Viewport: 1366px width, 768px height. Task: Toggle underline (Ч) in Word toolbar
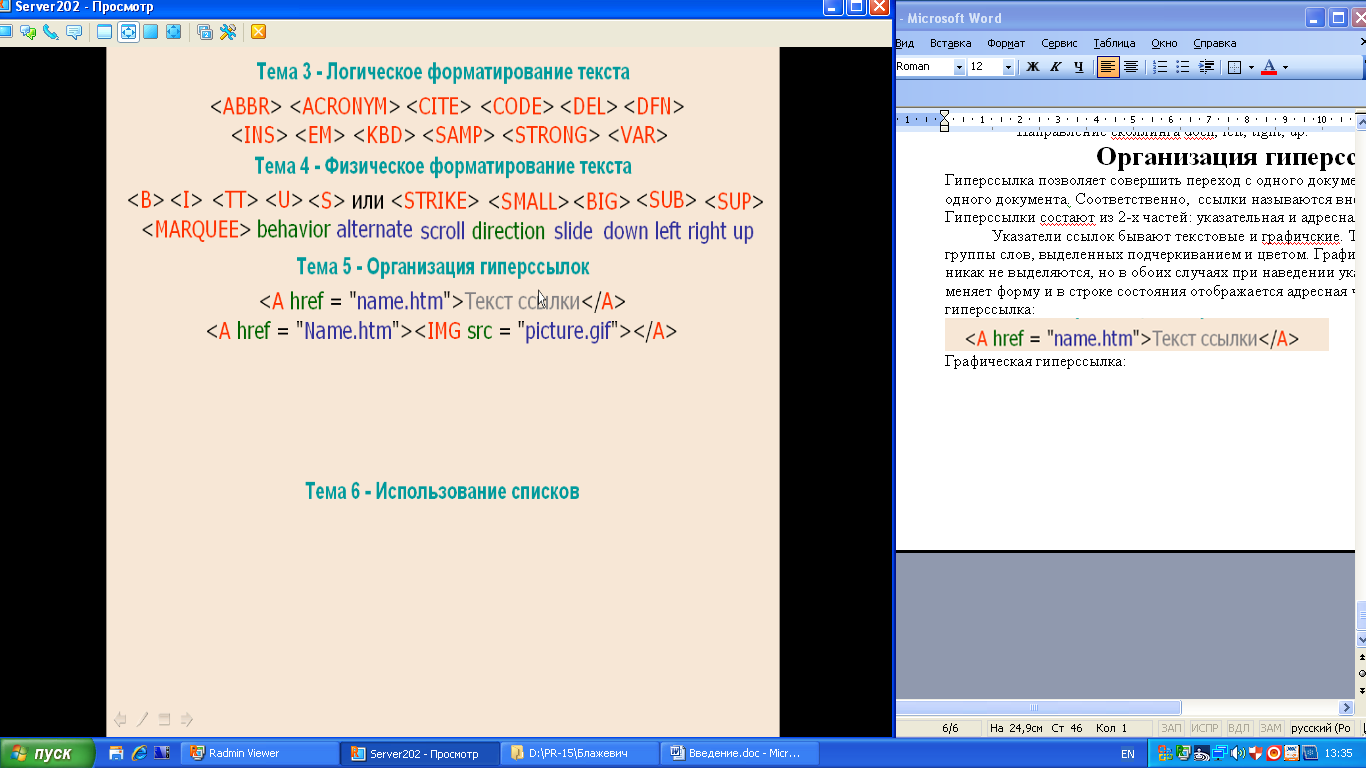coord(1078,67)
